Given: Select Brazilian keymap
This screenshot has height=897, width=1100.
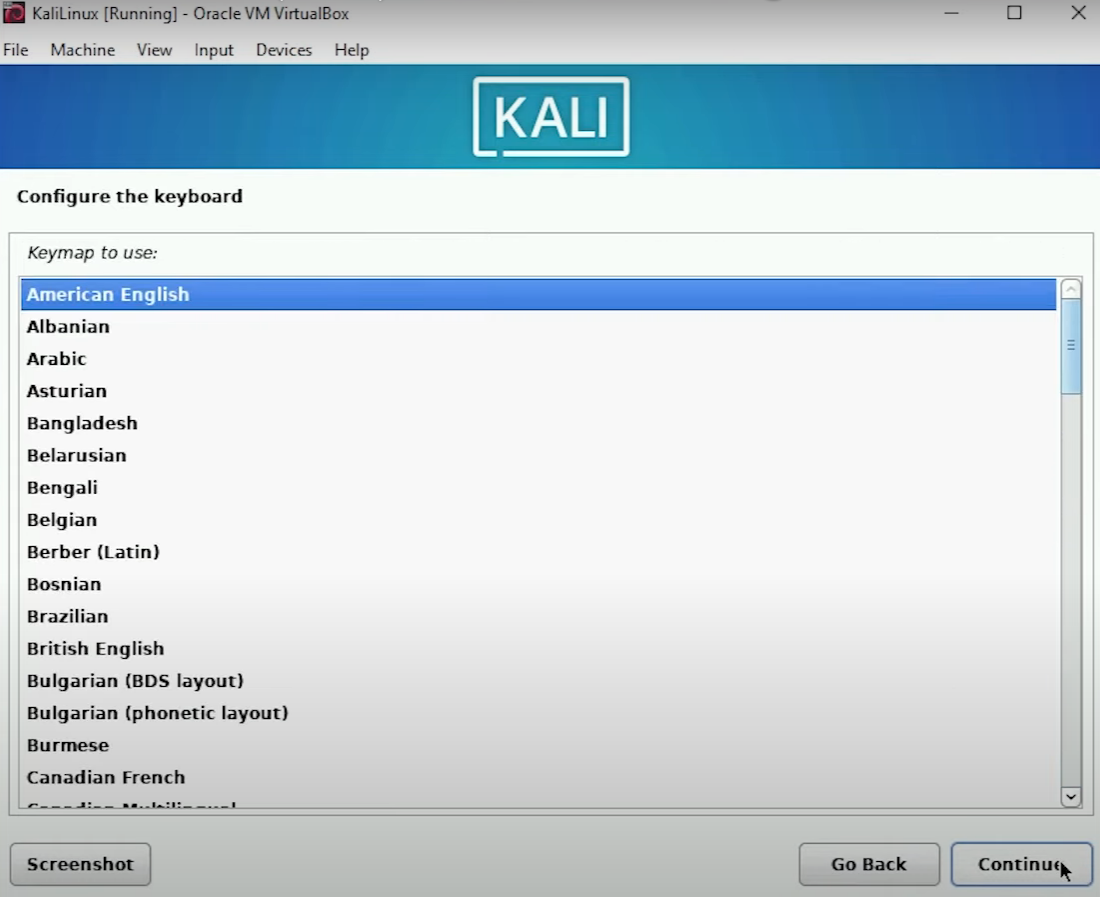Looking at the screenshot, I should pyautogui.click(x=538, y=617).
